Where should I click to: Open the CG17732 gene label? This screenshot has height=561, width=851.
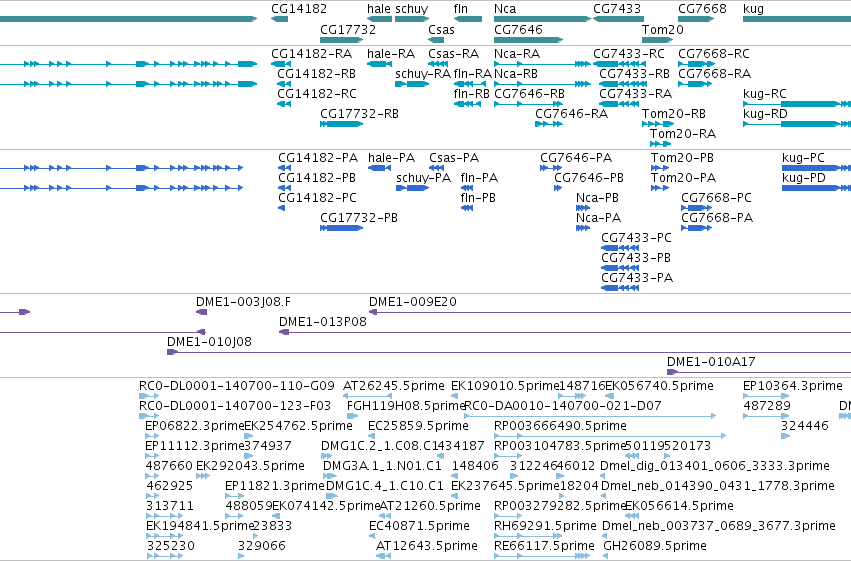348,29
